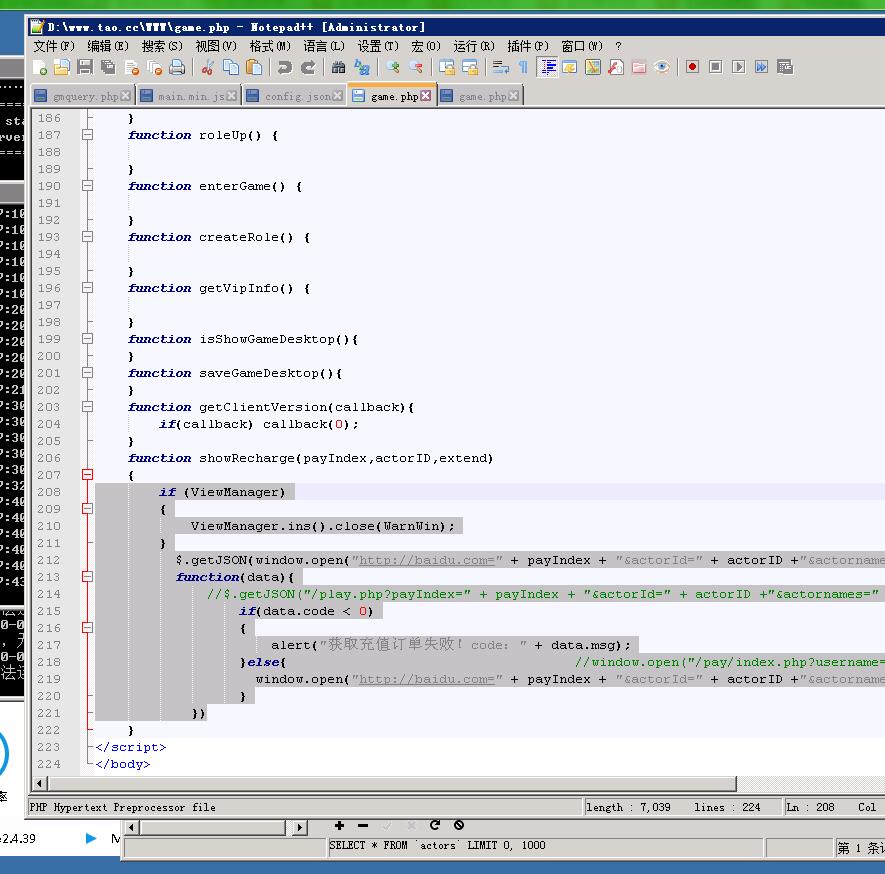
Task: Collapse the enterGame function fold marker
Action: click(87, 186)
